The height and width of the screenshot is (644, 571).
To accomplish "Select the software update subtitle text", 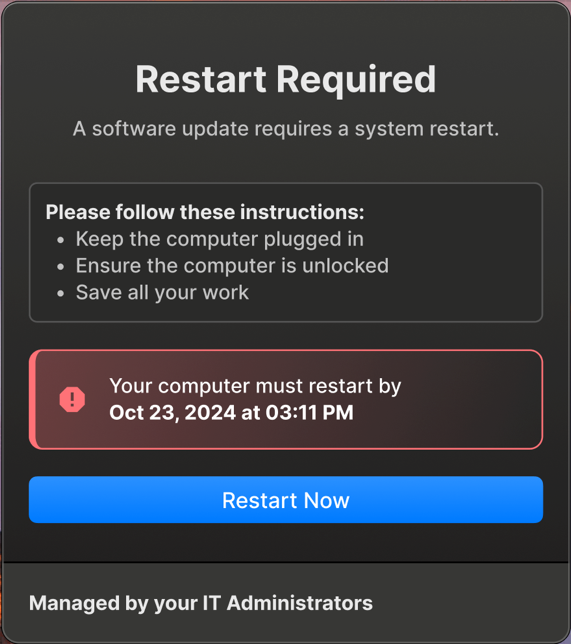I will tap(286, 129).
